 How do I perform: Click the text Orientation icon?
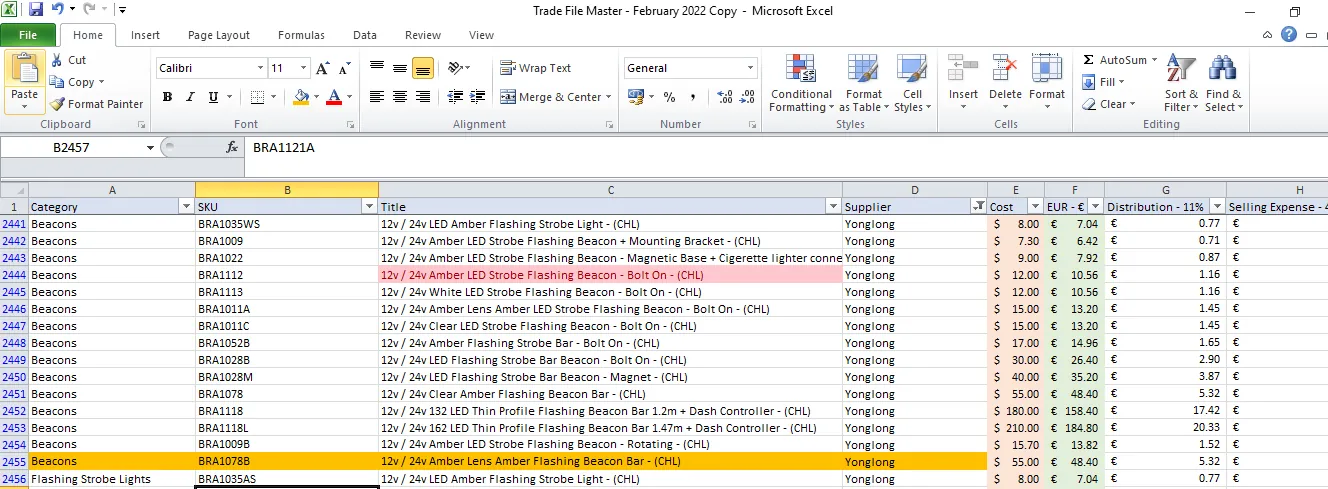click(x=456, y=68)
